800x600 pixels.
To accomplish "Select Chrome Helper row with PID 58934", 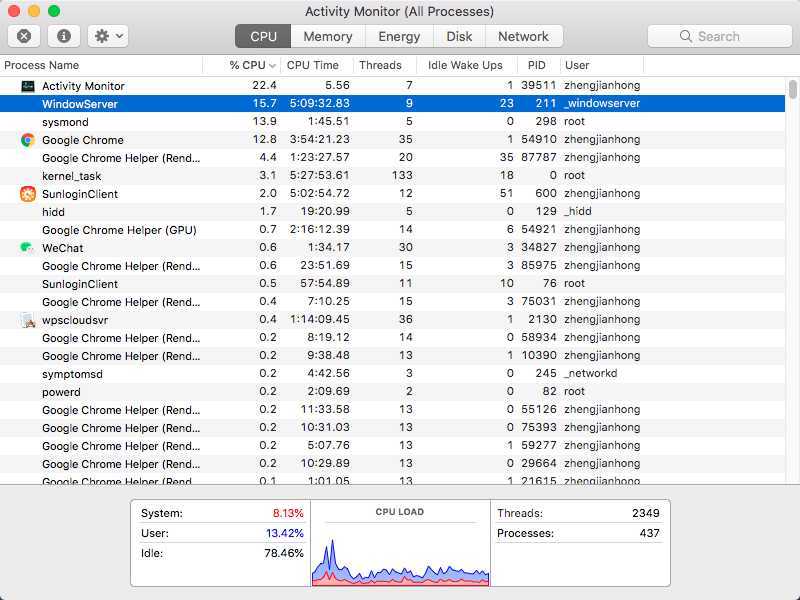I will click(x=392, y=338).
